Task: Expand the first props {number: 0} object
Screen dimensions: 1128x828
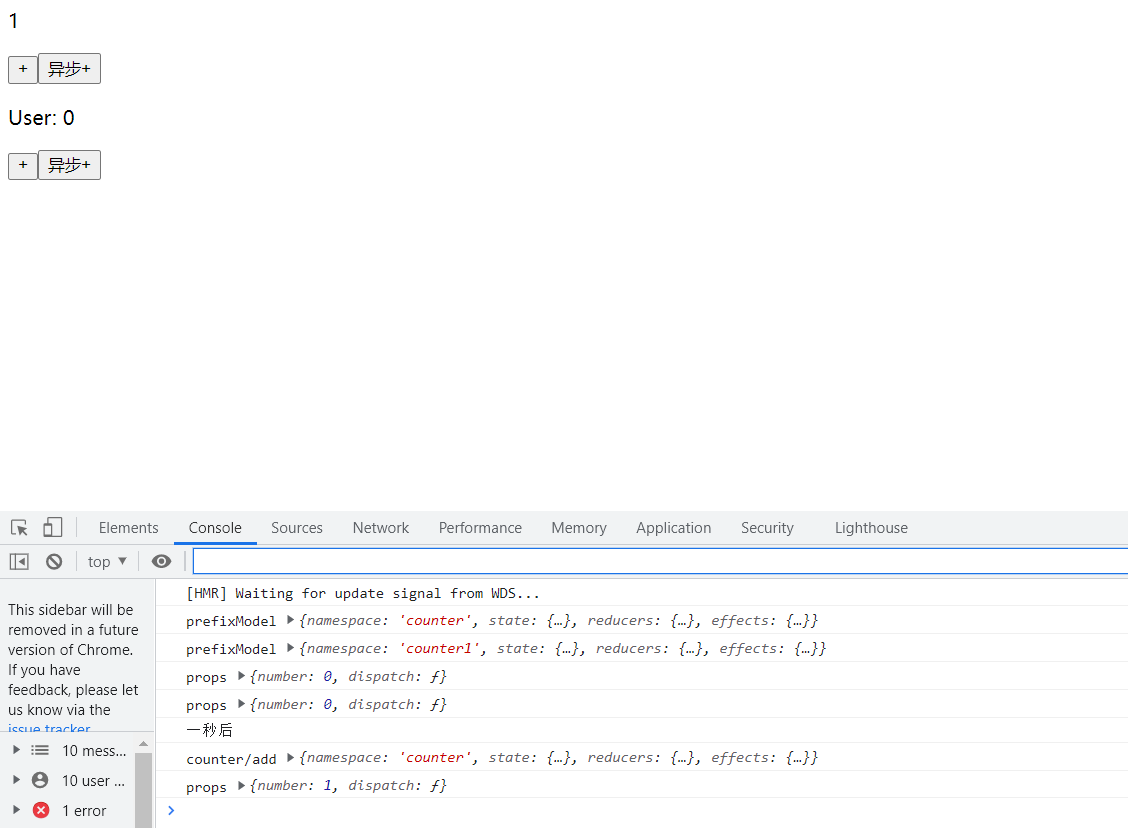Action: click(241, 675)
